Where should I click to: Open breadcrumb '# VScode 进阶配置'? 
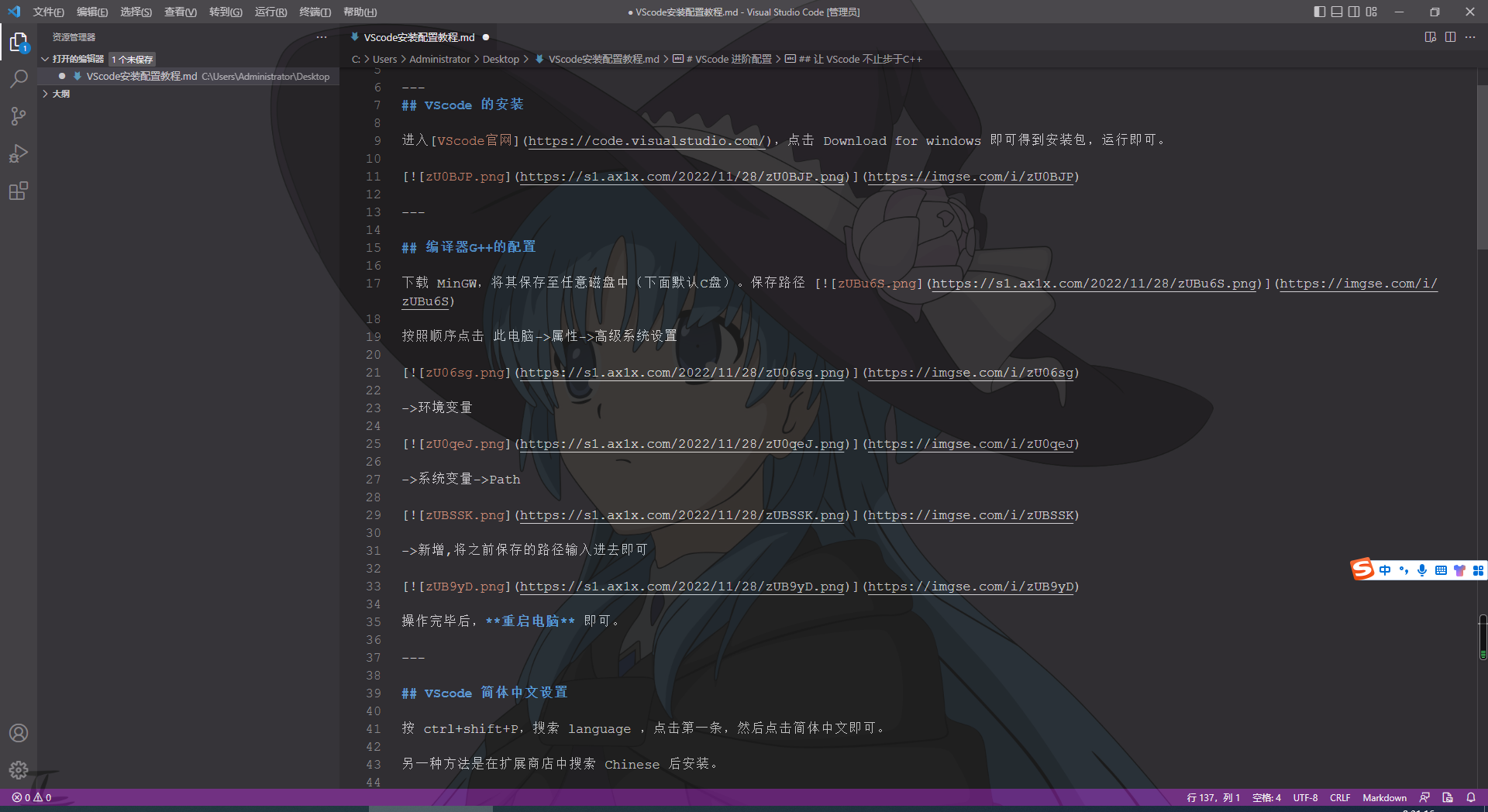pyautogui.click(x=722, y=59)
